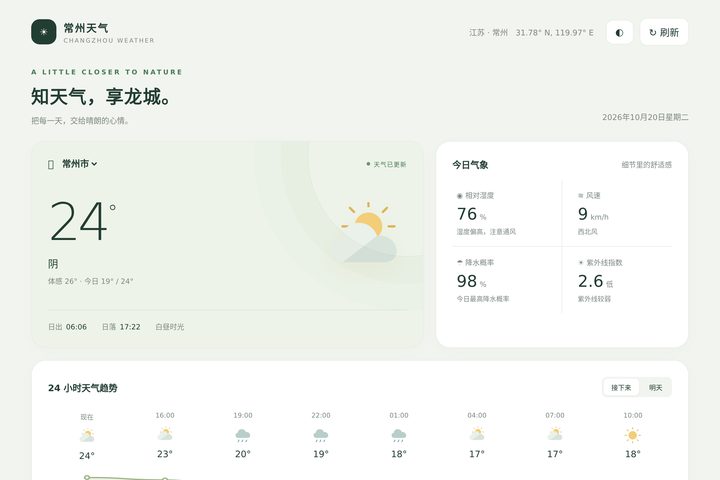Click the 日出 06:06 sunrise time
Image resolution: width=720 pixels, height=480 pixels.
pos(68,327)
